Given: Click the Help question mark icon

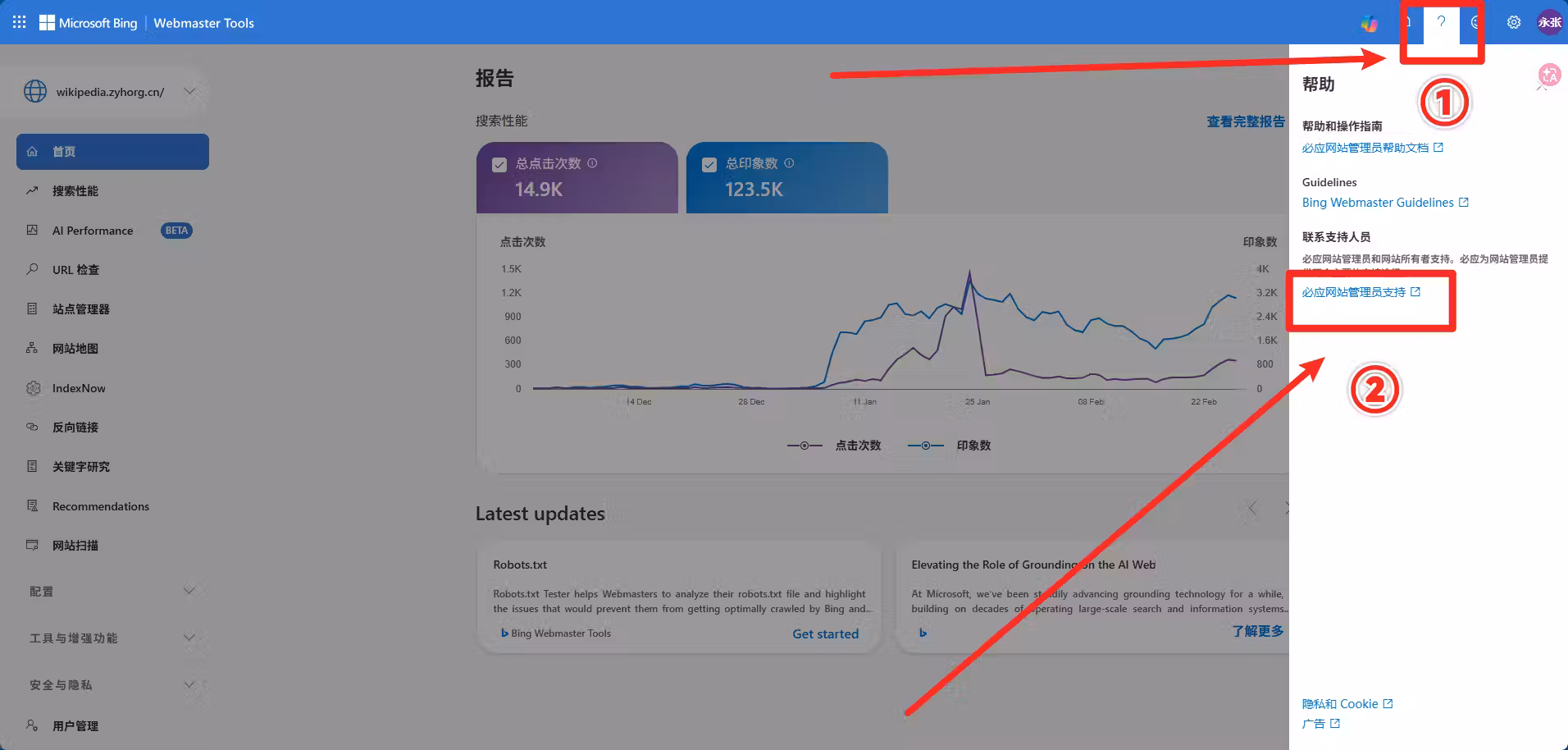Looking at the screenshot, I should tap(1441, 22).
